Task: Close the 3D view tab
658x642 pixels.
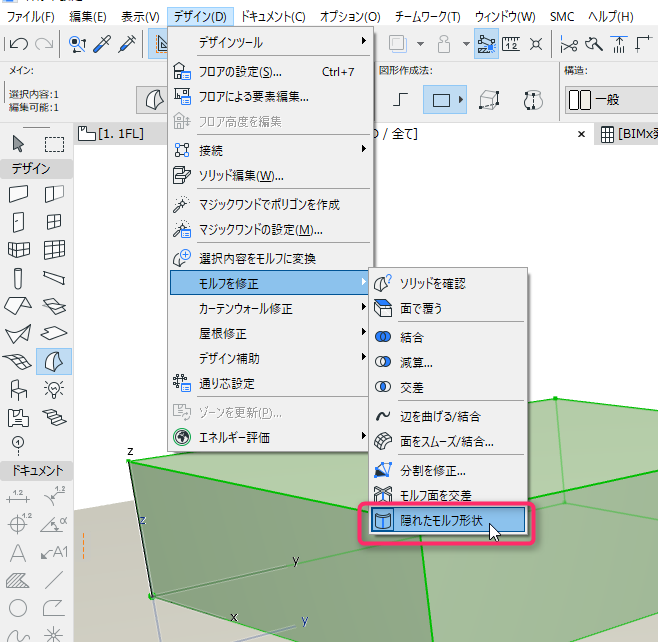Action: coord(581,134)
